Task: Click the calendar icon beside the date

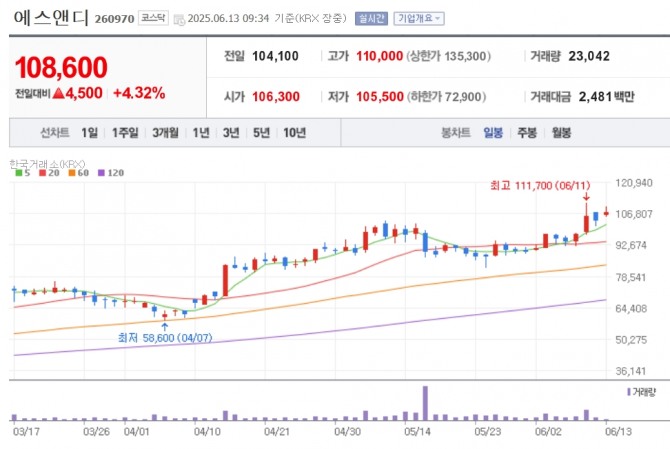Action: coord(179,19)
